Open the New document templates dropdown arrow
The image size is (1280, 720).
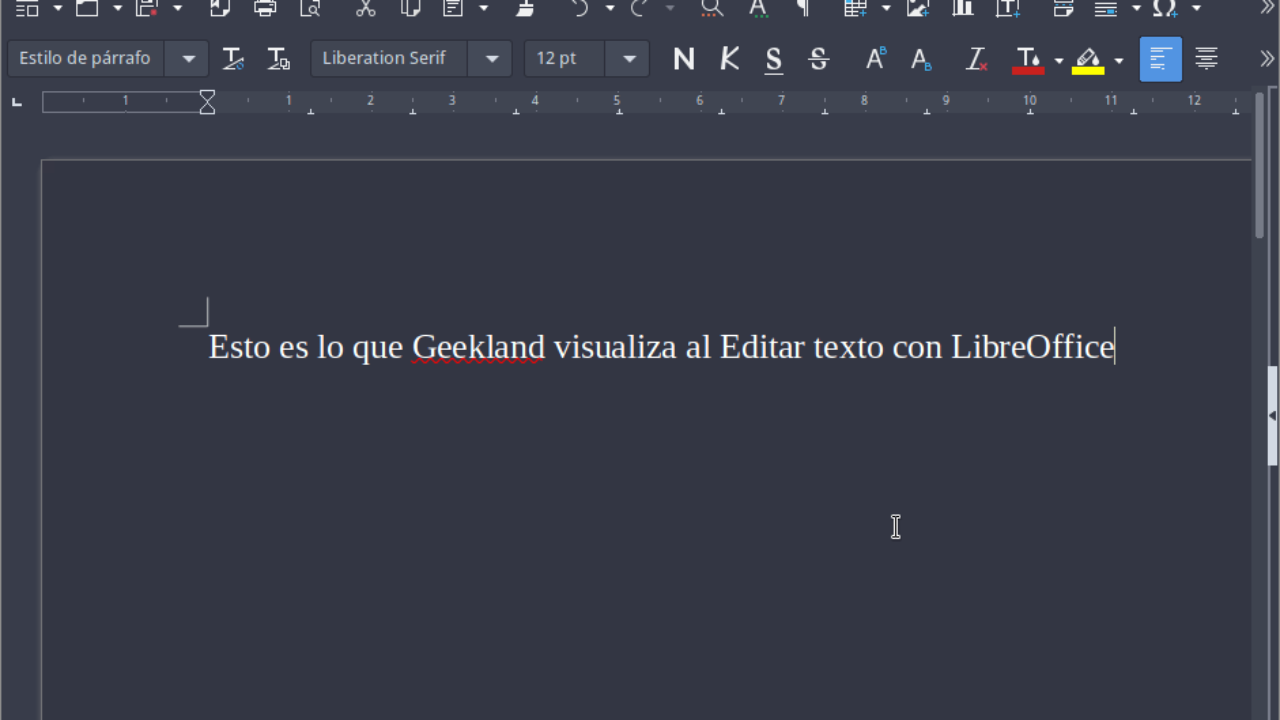click(57, 8)
